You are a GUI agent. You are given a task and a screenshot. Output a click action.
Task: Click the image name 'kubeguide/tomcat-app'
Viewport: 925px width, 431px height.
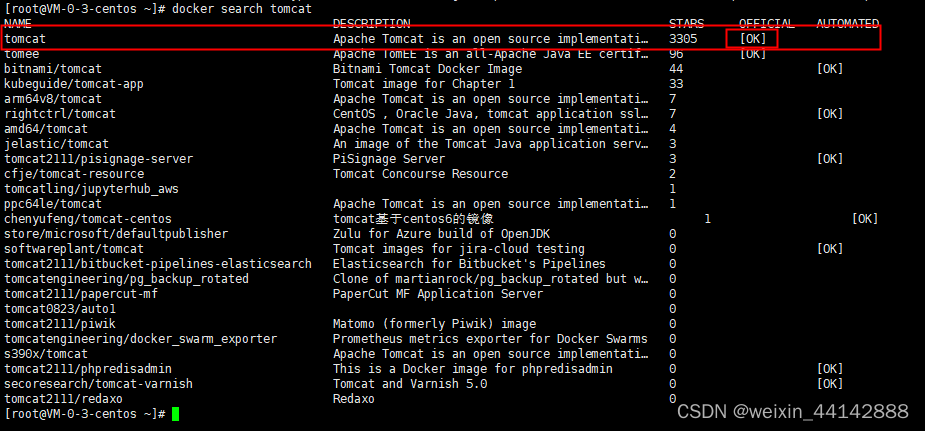(74, 84)
